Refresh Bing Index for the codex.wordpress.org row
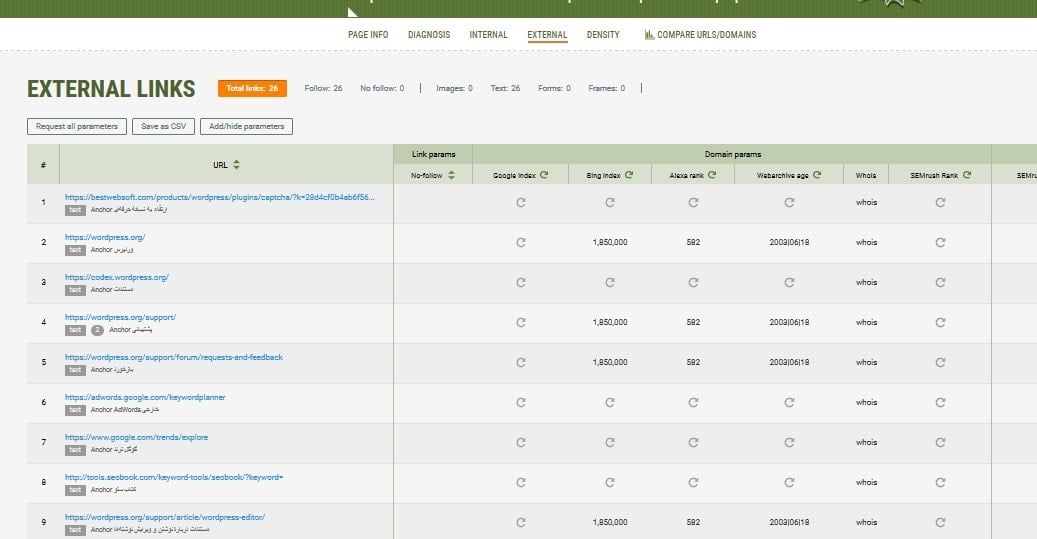The width and height of the screenshot is (1037, 539). tap(610, 282)
